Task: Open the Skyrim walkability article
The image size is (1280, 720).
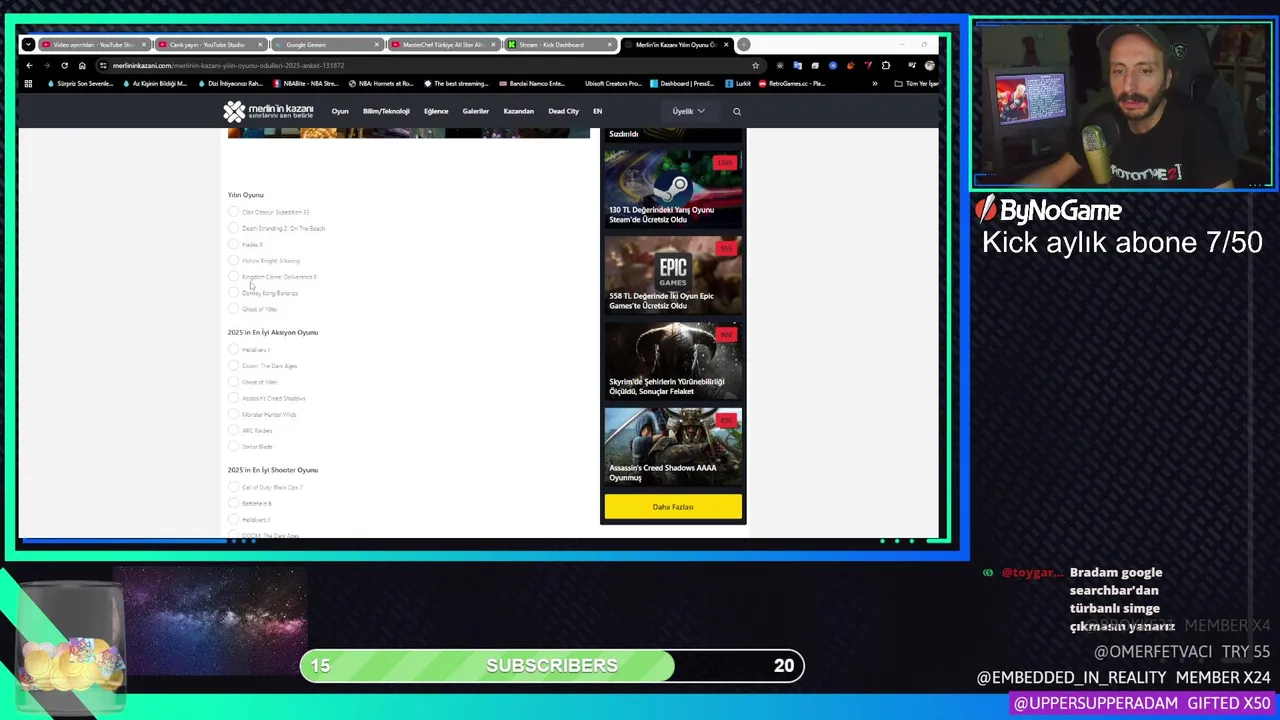Action: point(673,360)
